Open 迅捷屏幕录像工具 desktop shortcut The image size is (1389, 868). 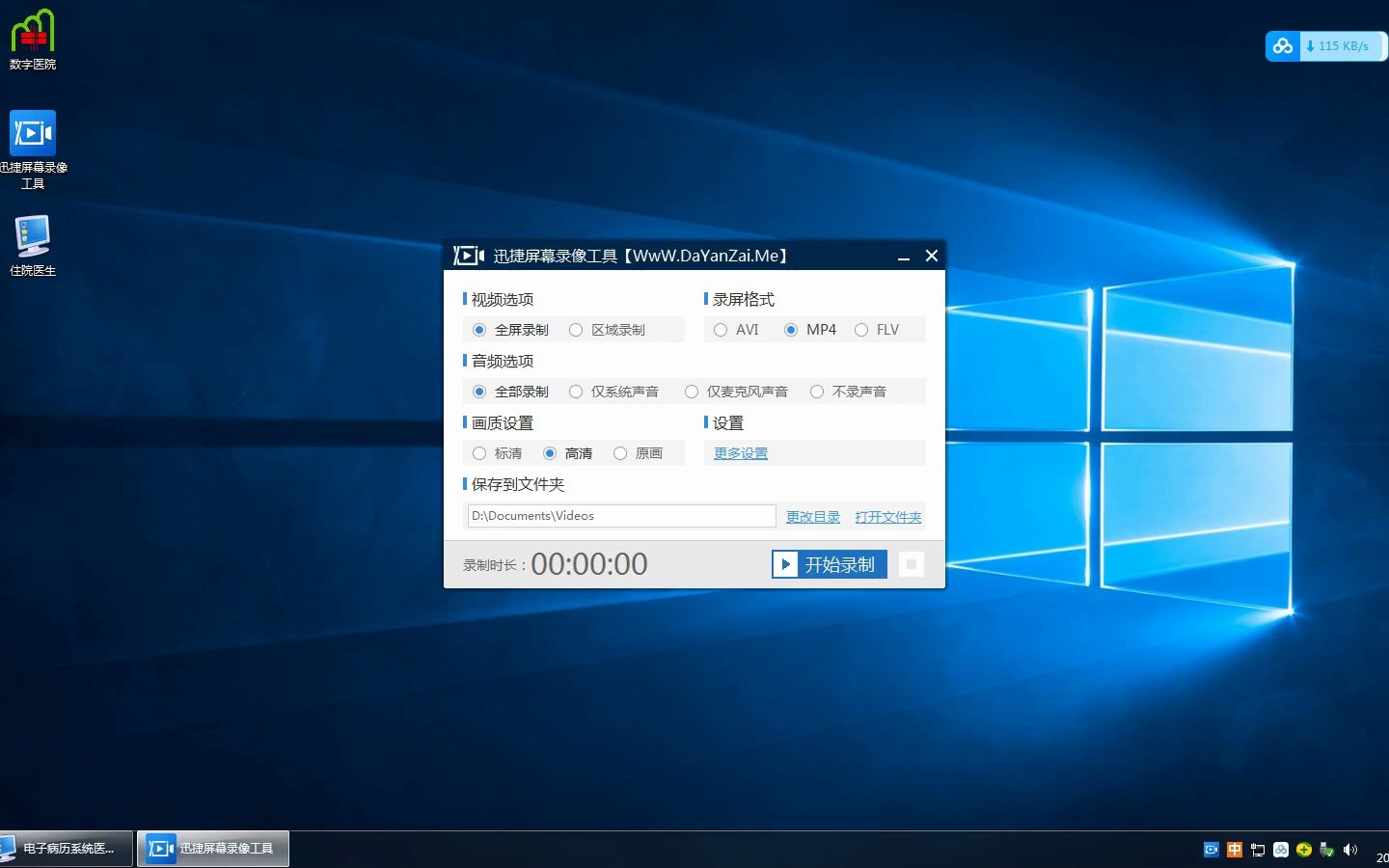[x=33, y=149]
